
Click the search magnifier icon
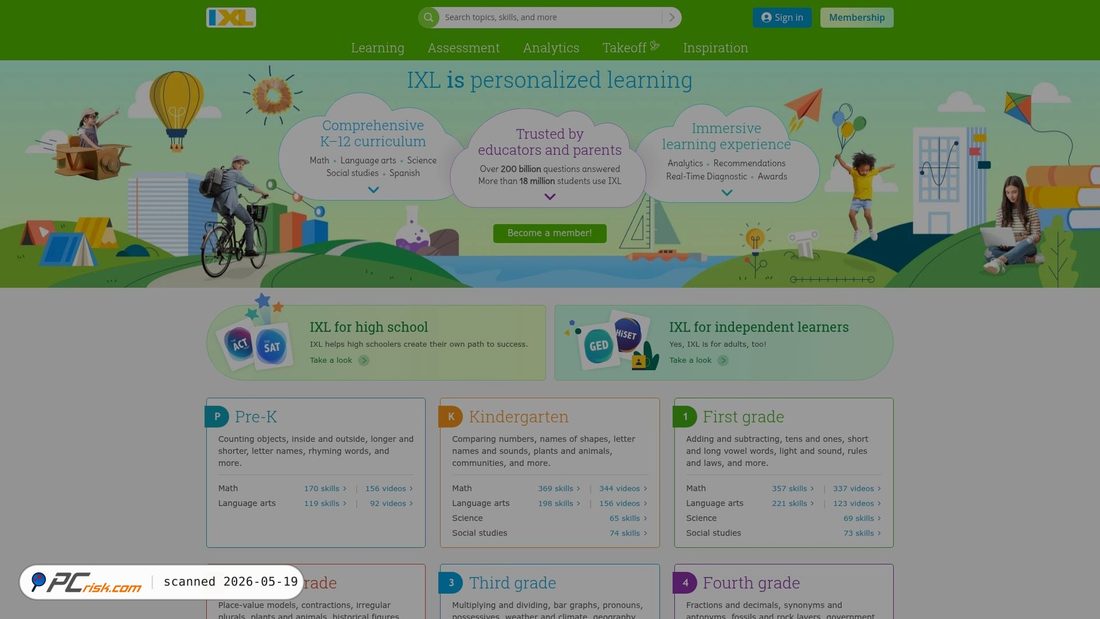point(429,18)
